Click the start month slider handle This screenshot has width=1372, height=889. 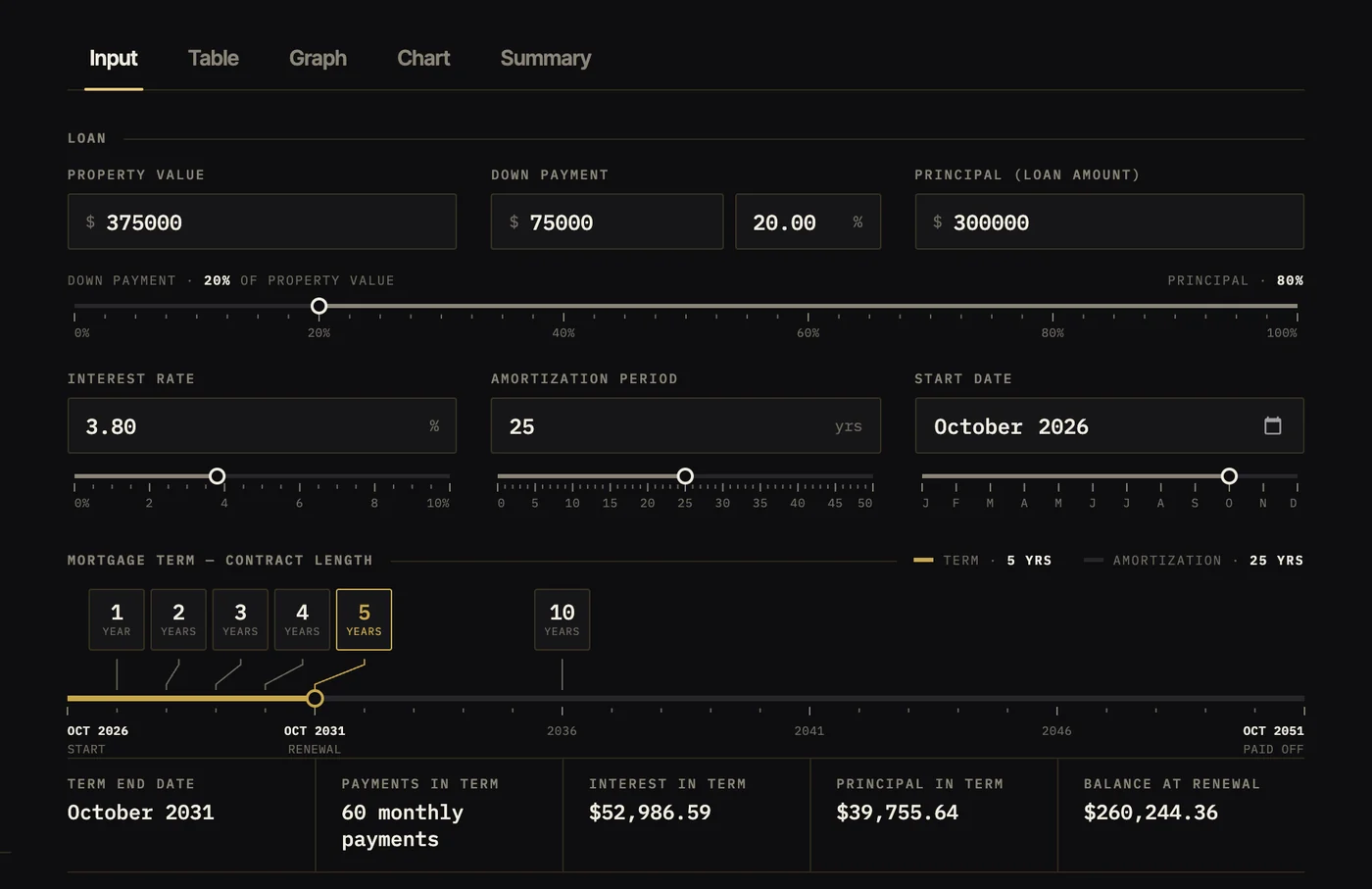pos(1229,476)
